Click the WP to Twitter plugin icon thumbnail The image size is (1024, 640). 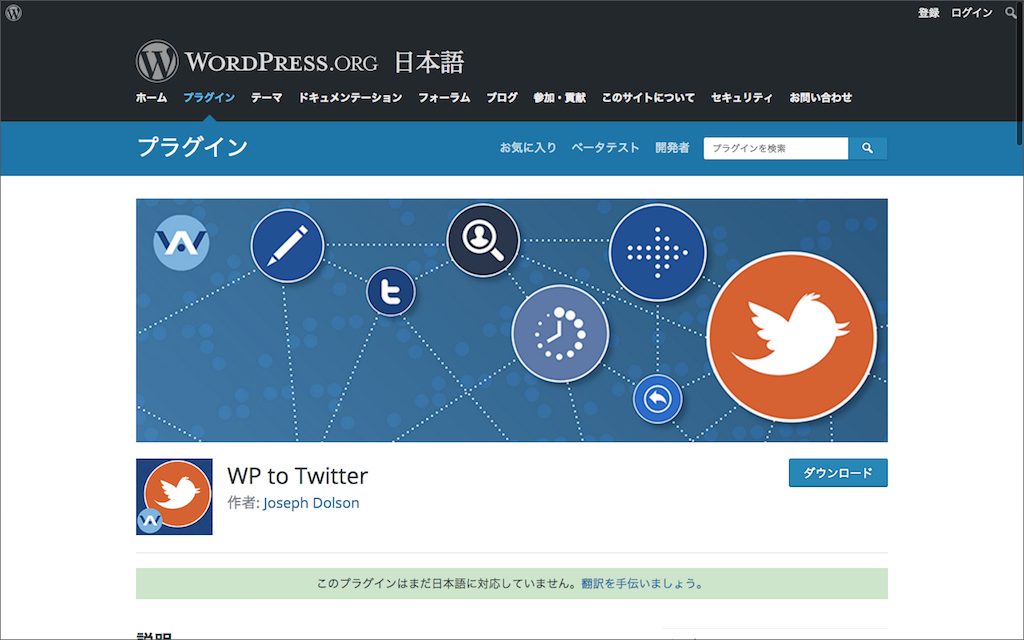pos(174,497)
